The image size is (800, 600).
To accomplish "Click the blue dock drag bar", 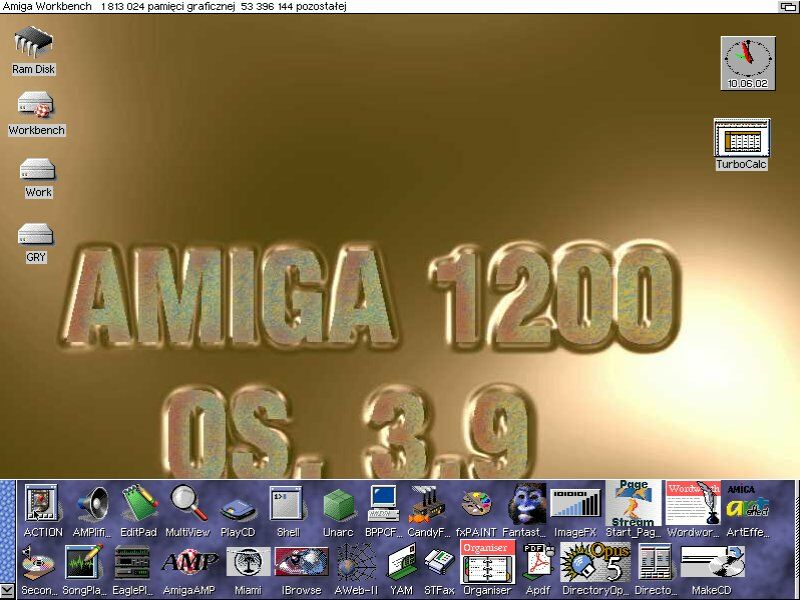I will (x=8, y=532).
